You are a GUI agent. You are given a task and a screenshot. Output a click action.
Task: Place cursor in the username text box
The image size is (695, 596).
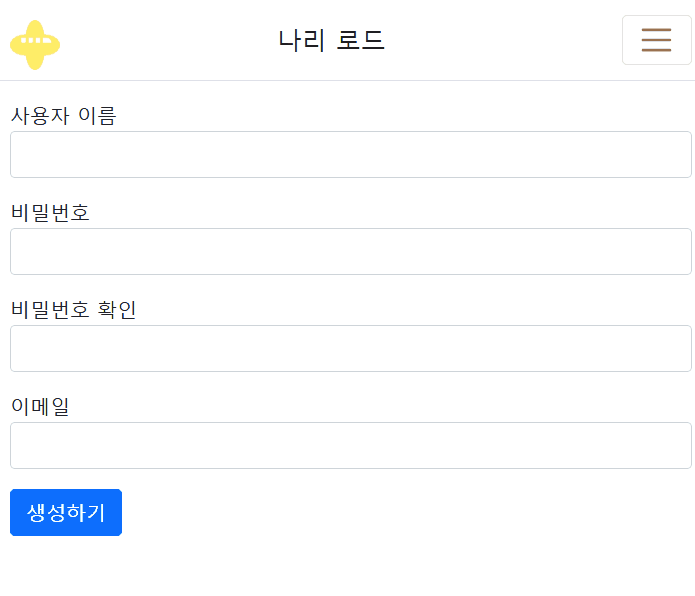point(351,154)
